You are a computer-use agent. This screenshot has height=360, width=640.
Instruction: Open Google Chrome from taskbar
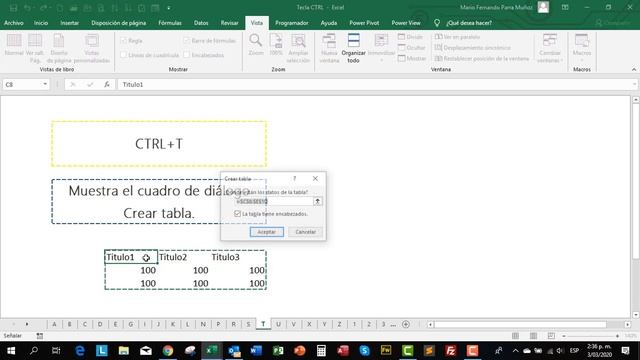click(168, 351)
